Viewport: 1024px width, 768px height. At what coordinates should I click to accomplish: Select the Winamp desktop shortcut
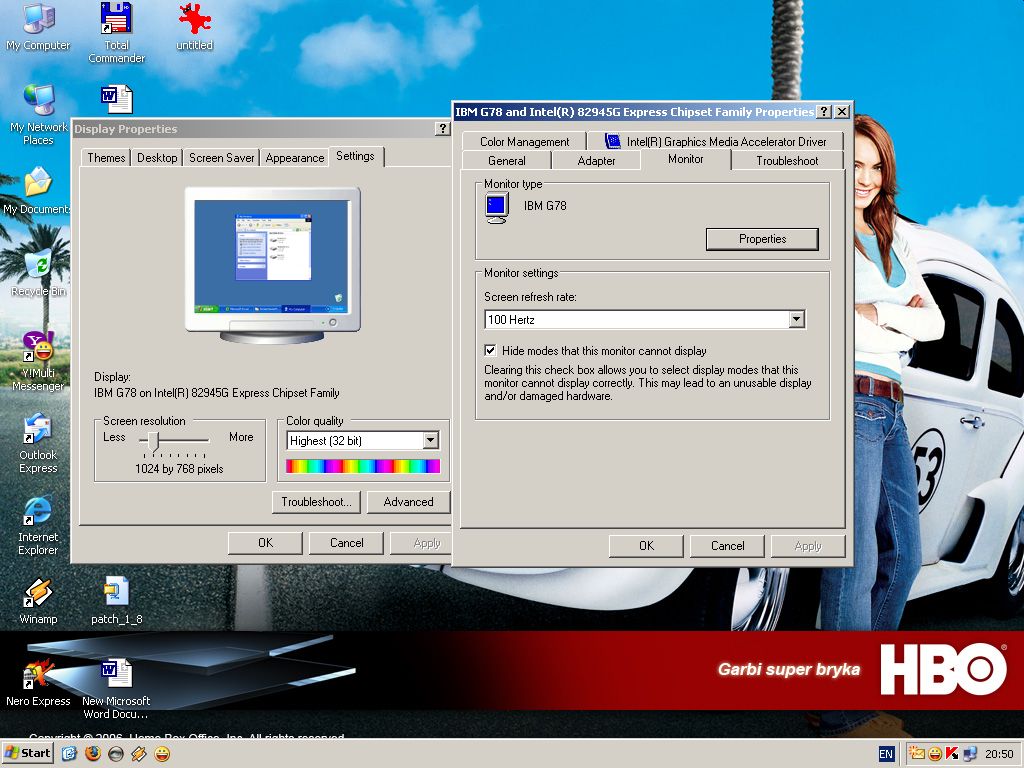pyautogui.click(x=38, y=601)
